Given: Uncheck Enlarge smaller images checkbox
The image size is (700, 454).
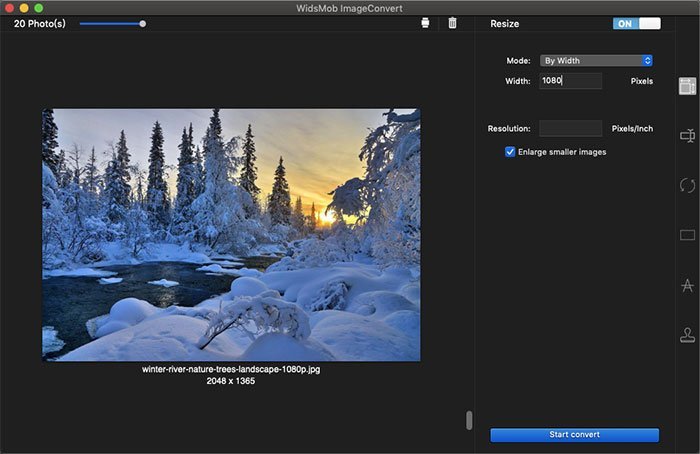Looking at the screenshot, I should 510,152.
